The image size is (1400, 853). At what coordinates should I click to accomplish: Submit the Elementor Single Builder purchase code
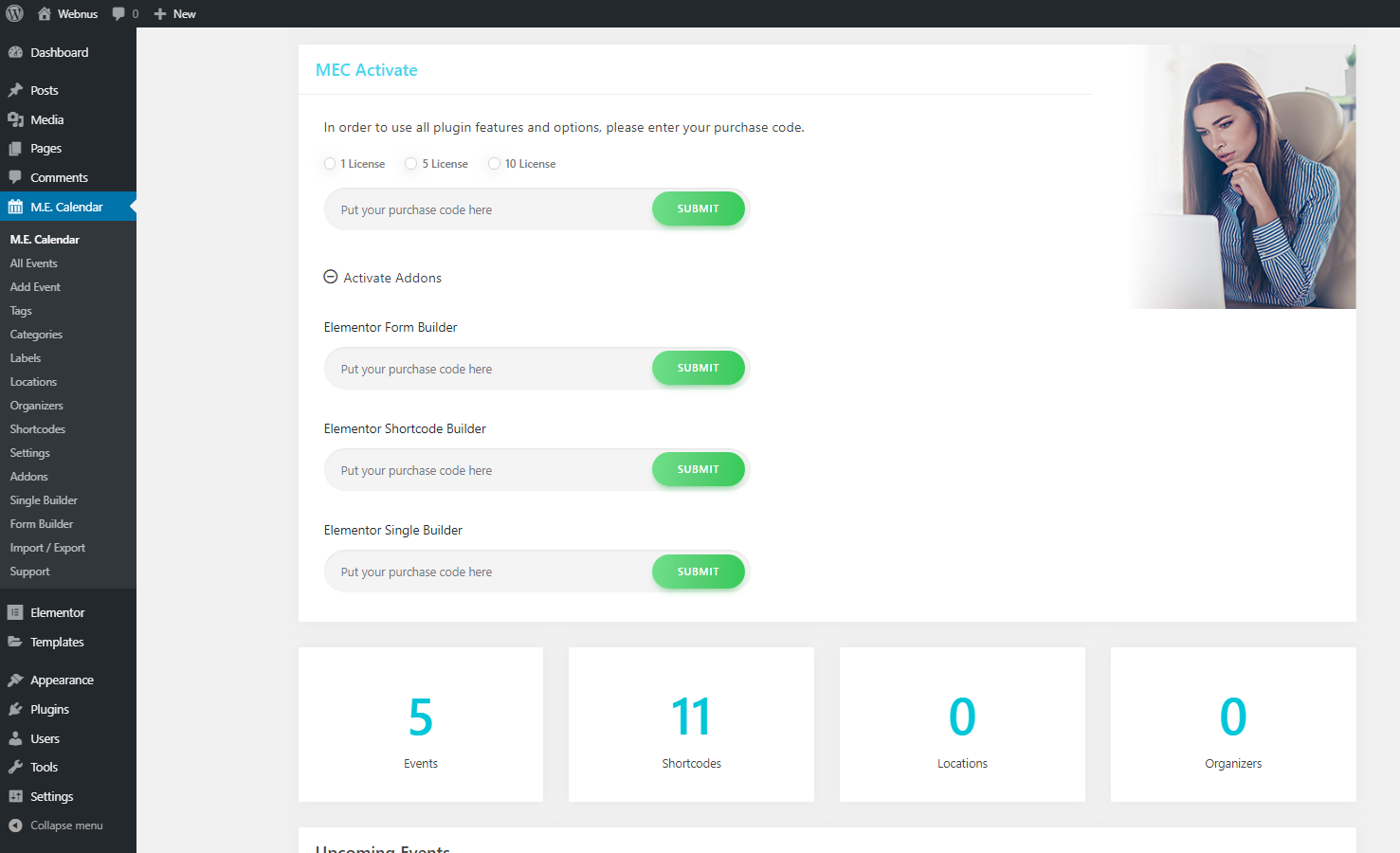click(x=699, y=572)
